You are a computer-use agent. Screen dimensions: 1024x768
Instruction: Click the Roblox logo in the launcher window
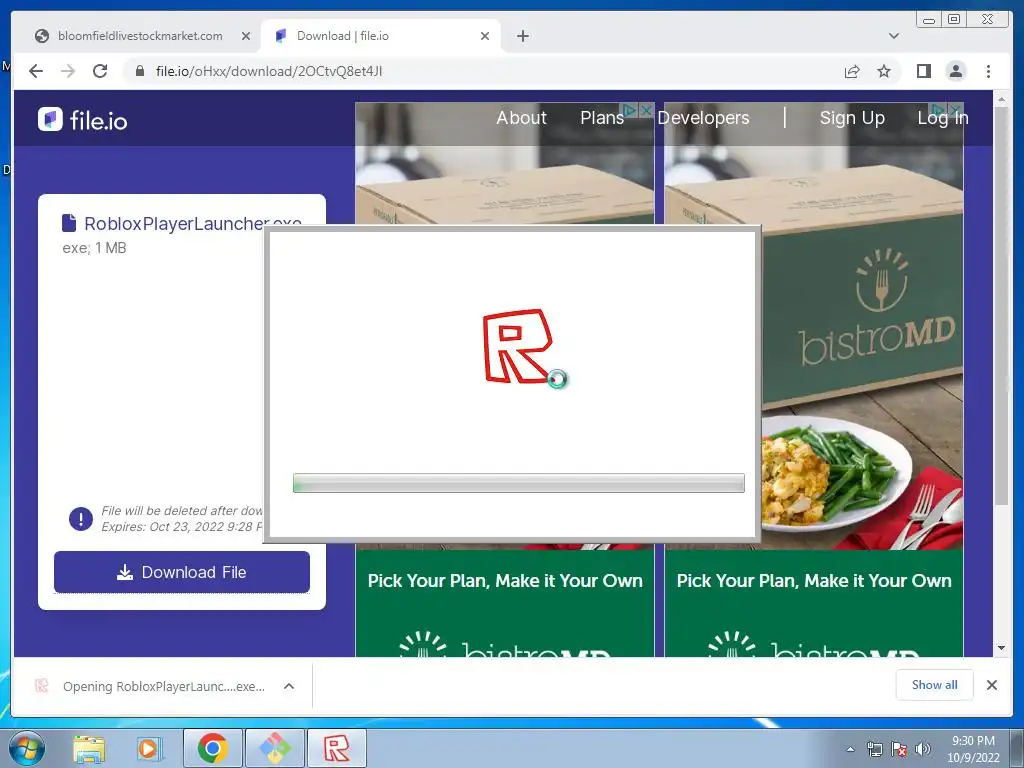click(x=518, y=346)
